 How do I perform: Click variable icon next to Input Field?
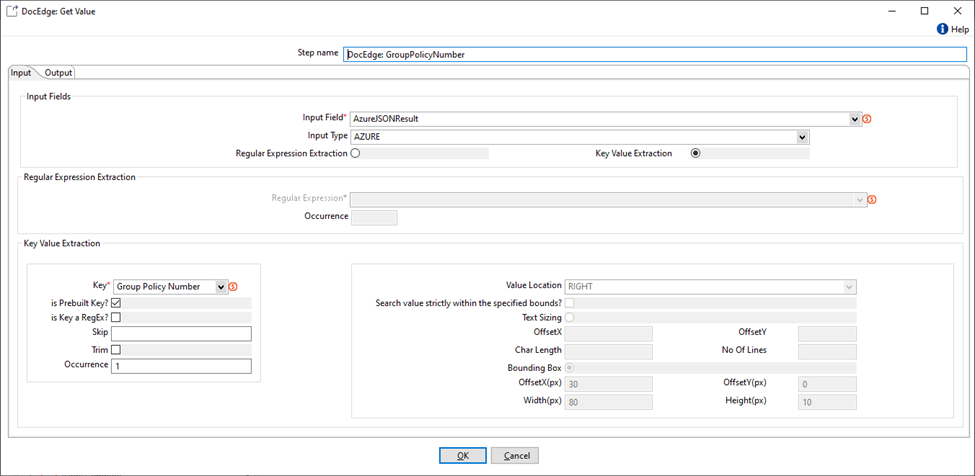pos(867,119)
